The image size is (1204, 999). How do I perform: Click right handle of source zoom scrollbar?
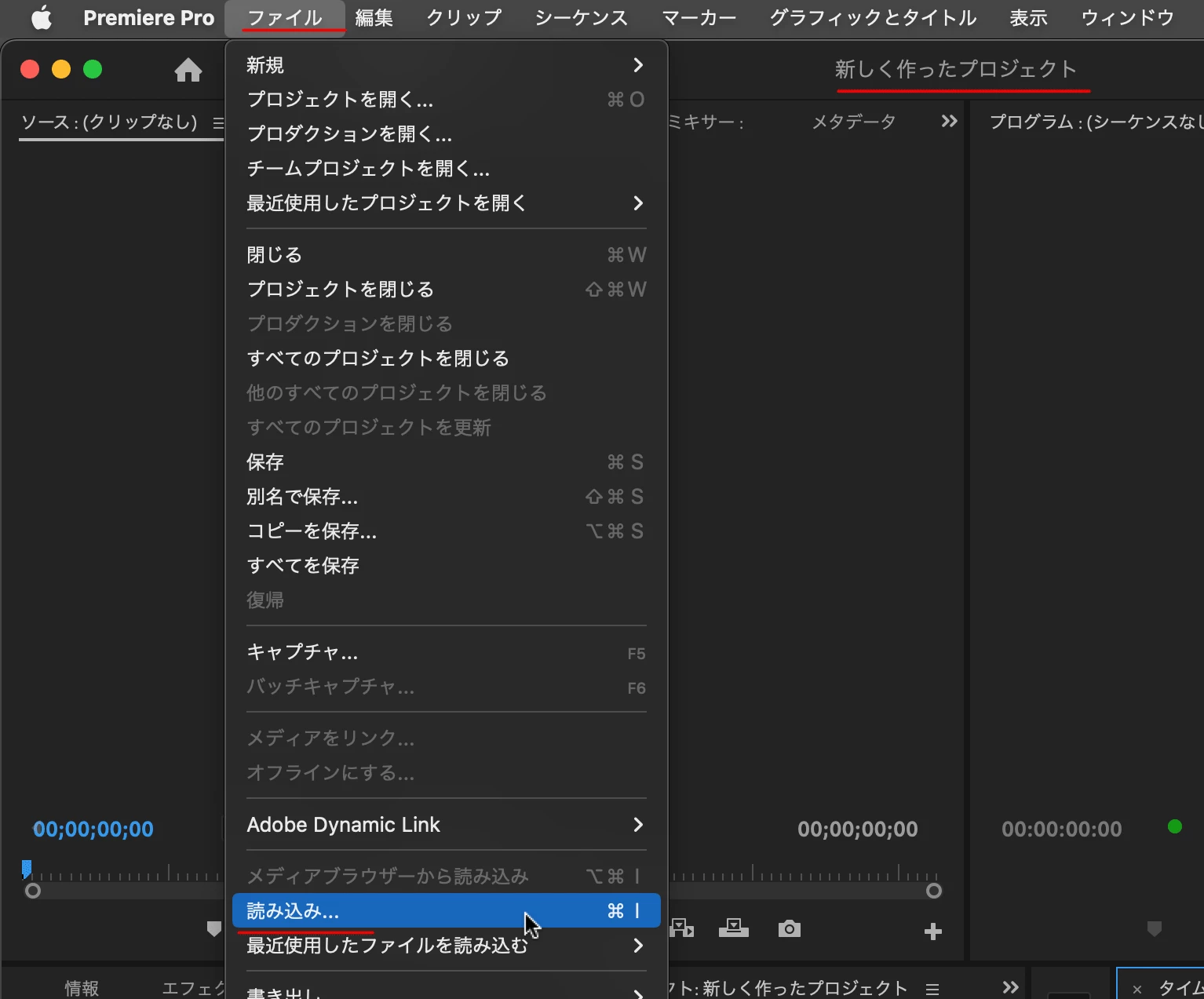[x=934, y=891]
